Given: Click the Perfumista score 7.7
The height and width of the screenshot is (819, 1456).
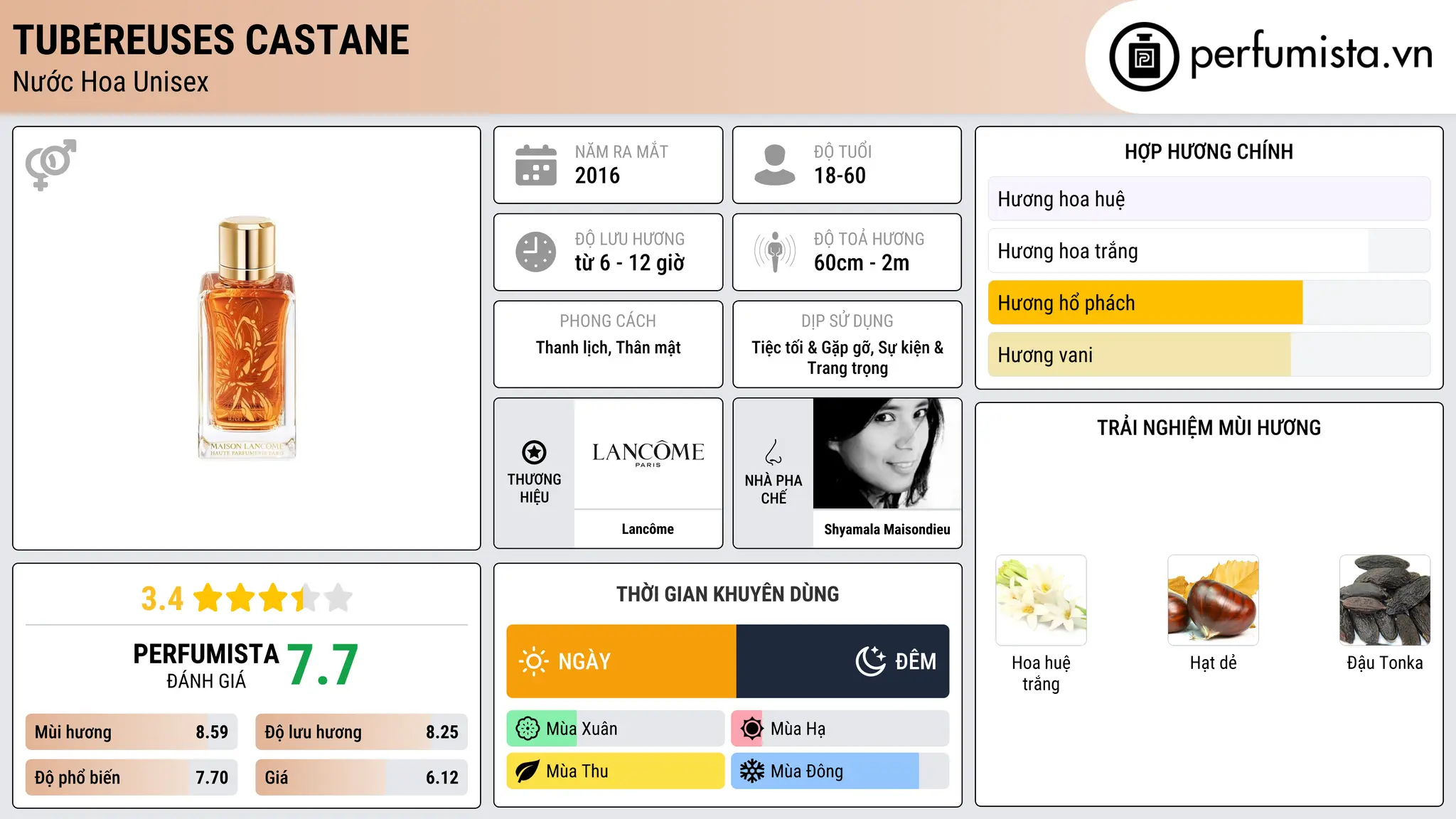Looking at the screenshot, I should point(323,665).
